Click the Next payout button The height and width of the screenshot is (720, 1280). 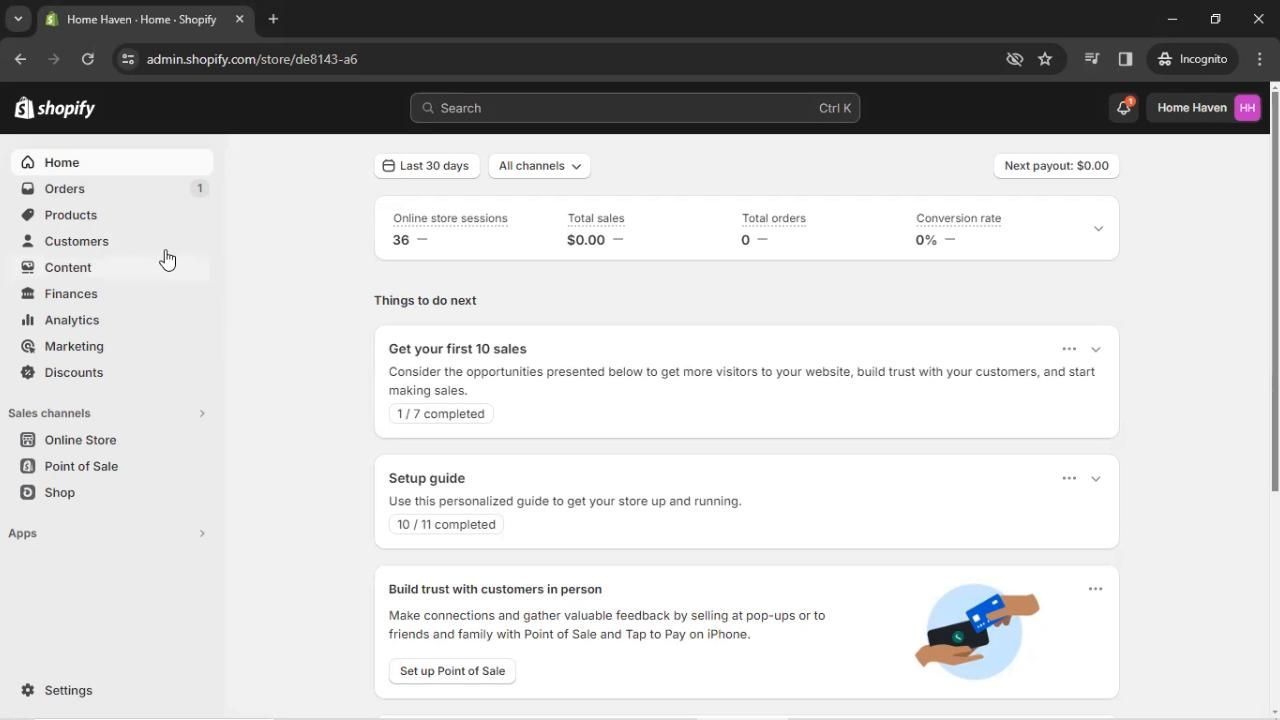coord(1056,166)
